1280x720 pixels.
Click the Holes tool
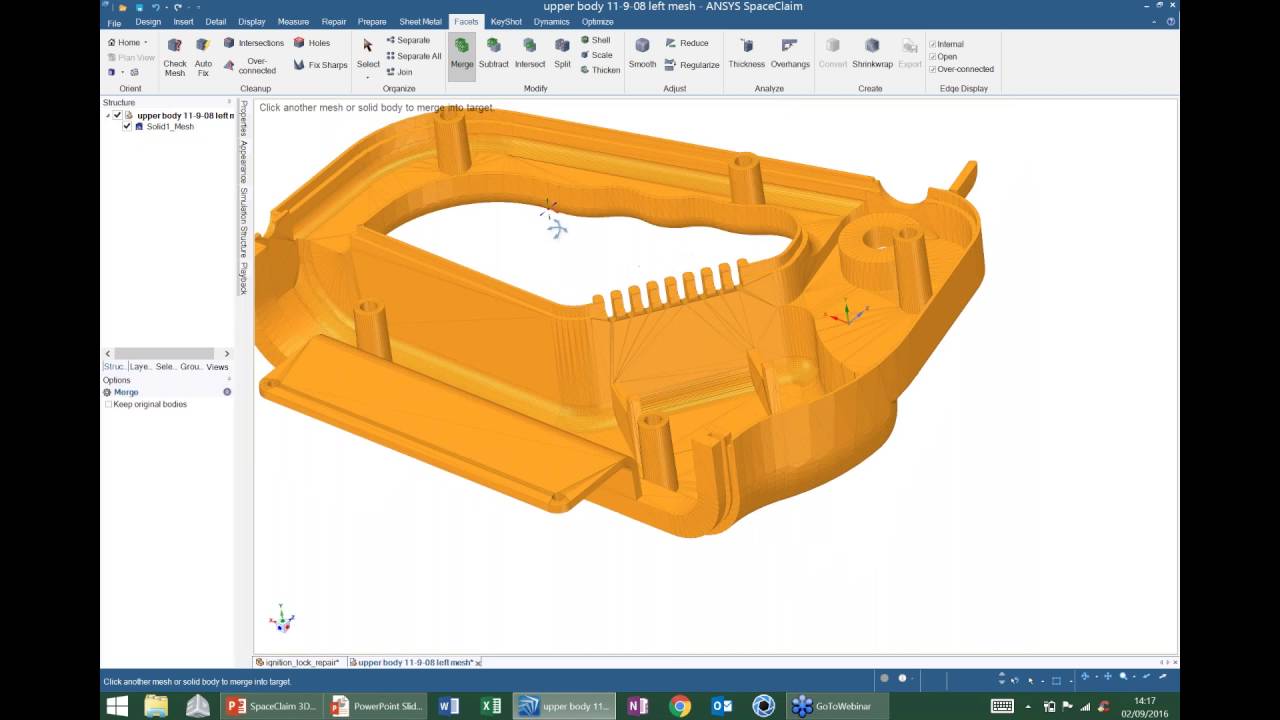(311, 43)
